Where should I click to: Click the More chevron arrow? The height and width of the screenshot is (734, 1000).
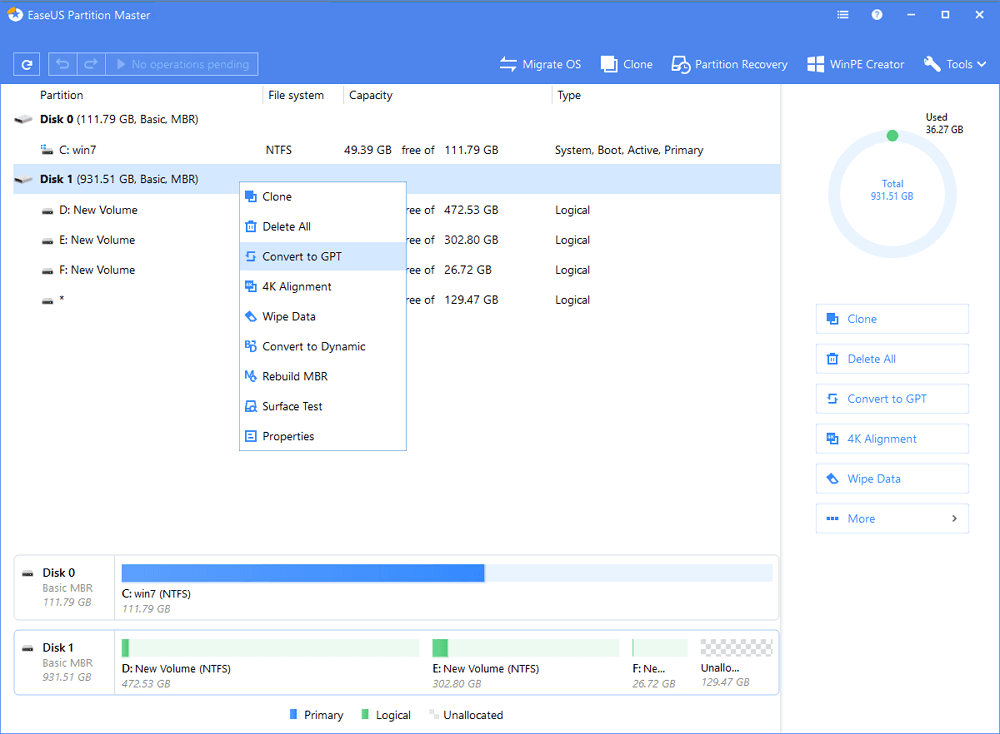pyautogui.click(x=954, y=518)
